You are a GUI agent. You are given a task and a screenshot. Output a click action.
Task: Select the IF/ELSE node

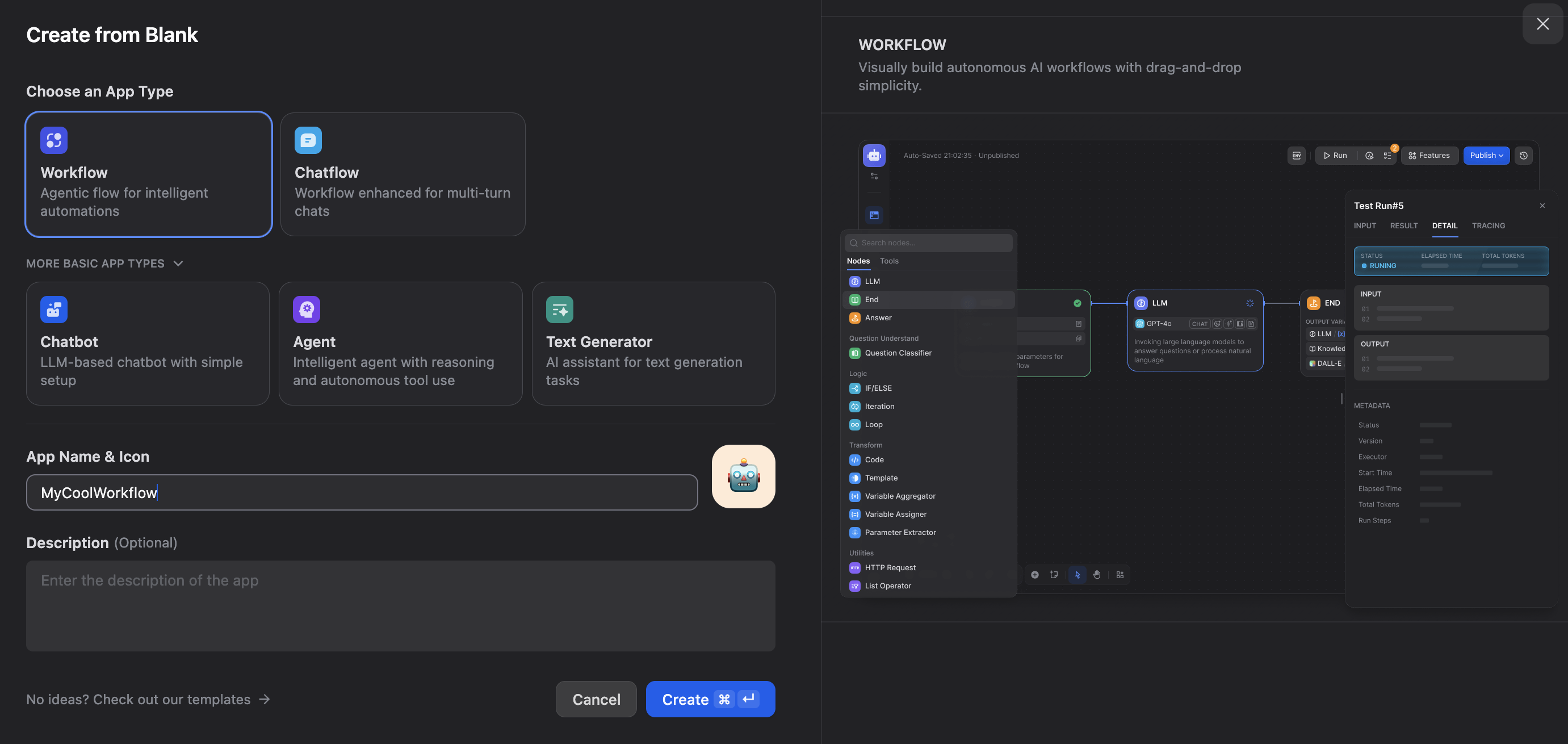(929, 388)
